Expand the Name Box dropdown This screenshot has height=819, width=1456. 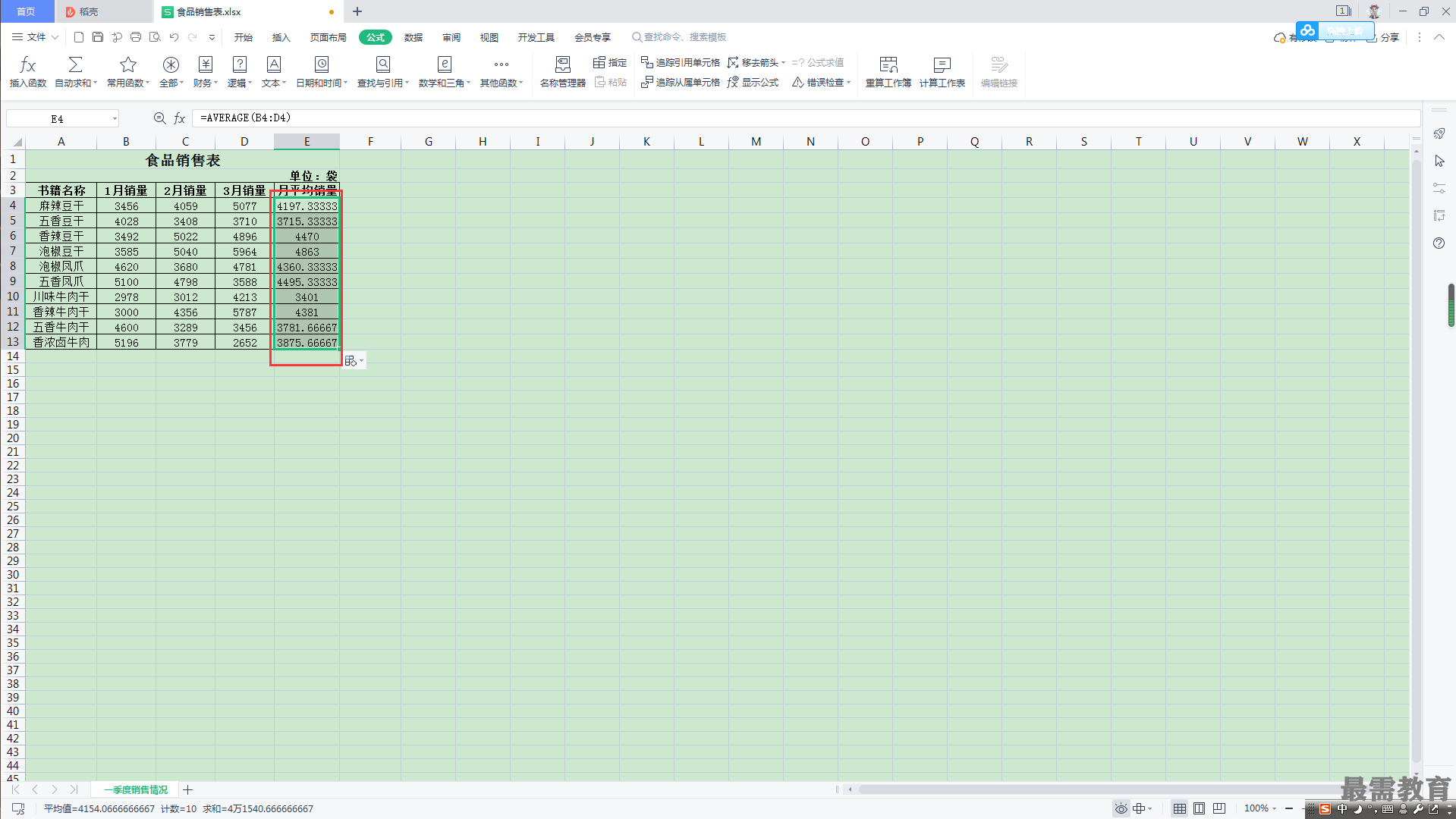[x=115, y=118]
